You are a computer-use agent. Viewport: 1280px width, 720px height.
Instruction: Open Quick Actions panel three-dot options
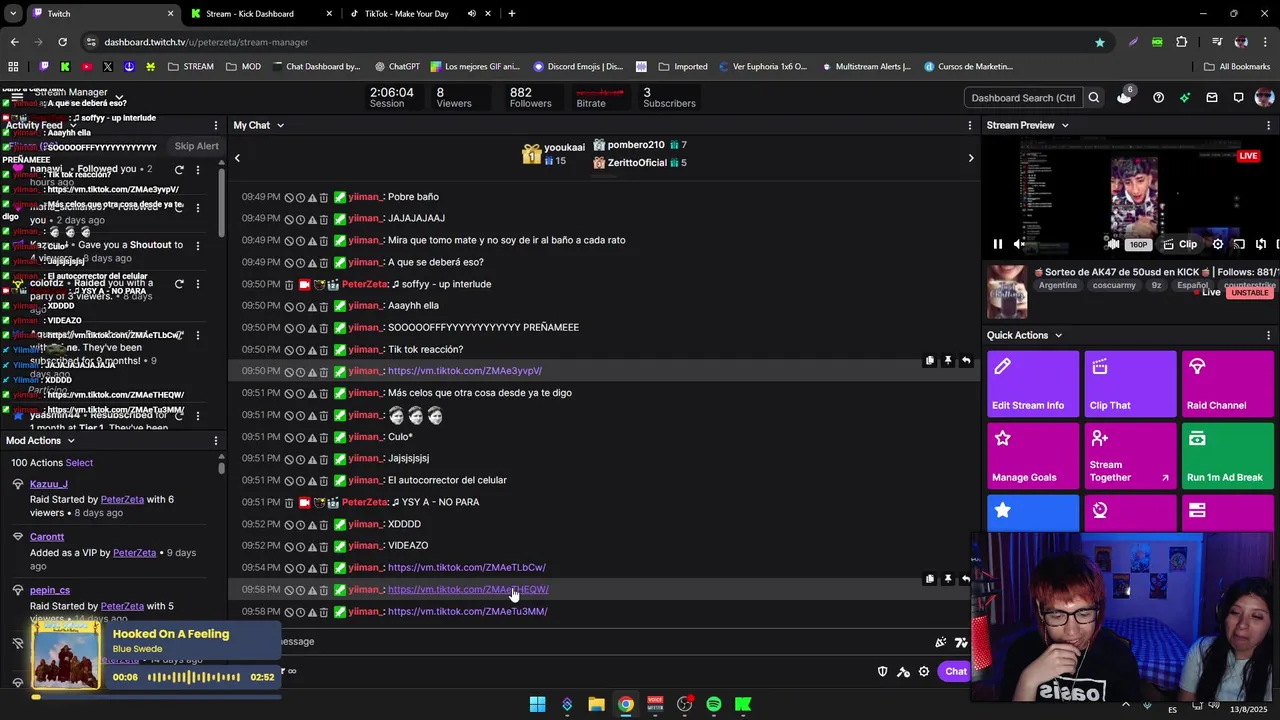[1268, 335]
